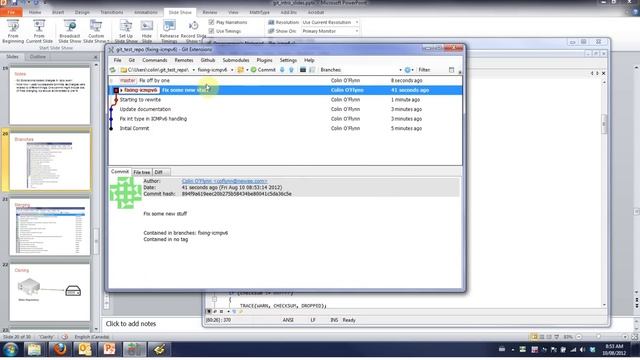The width and height of the screenshot is (640, 360).
Task: Open the repository path dropdown
Action: 193,70
